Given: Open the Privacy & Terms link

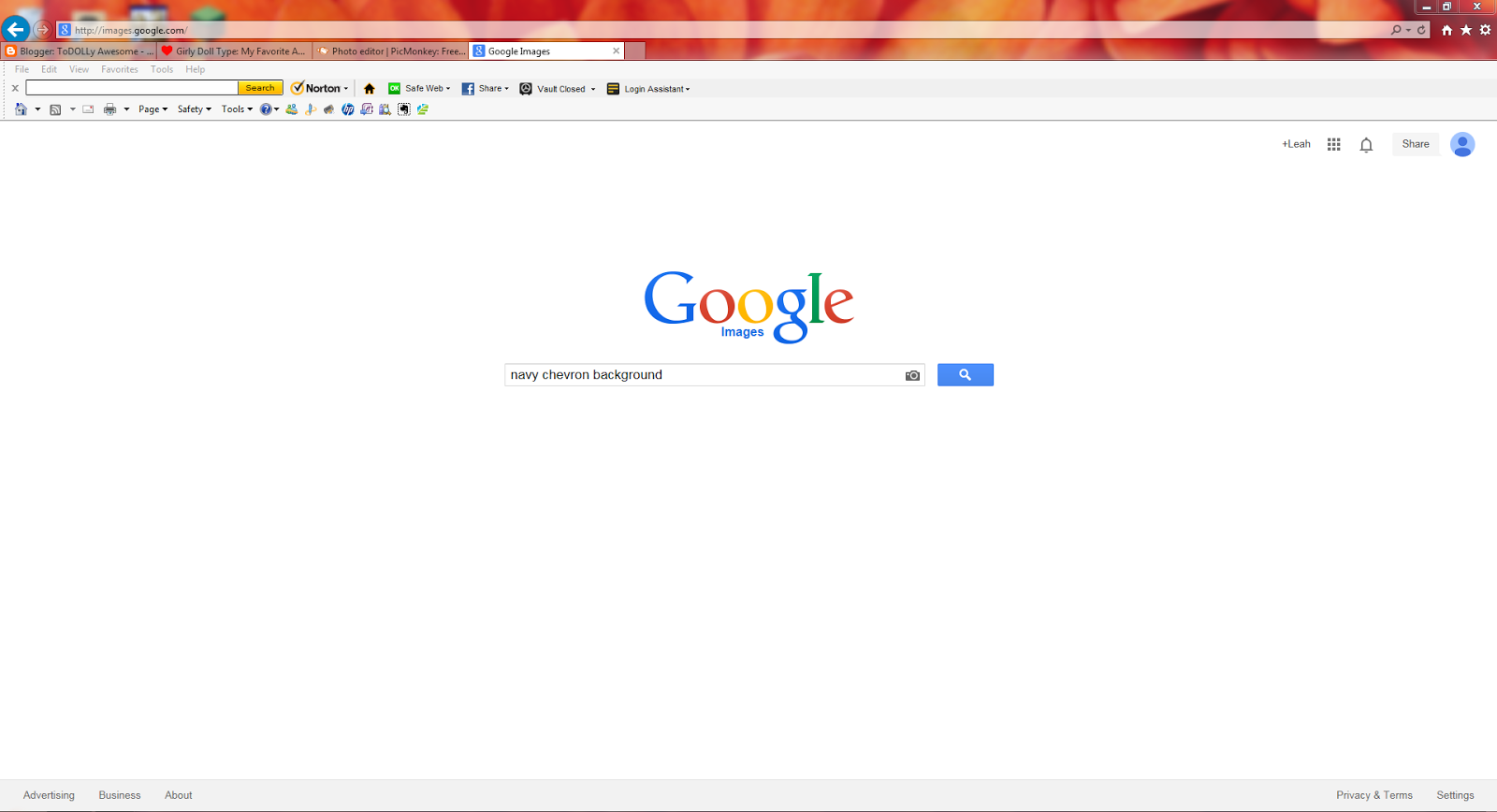Looking at the screenshot, I should (x=1374, y=795).
